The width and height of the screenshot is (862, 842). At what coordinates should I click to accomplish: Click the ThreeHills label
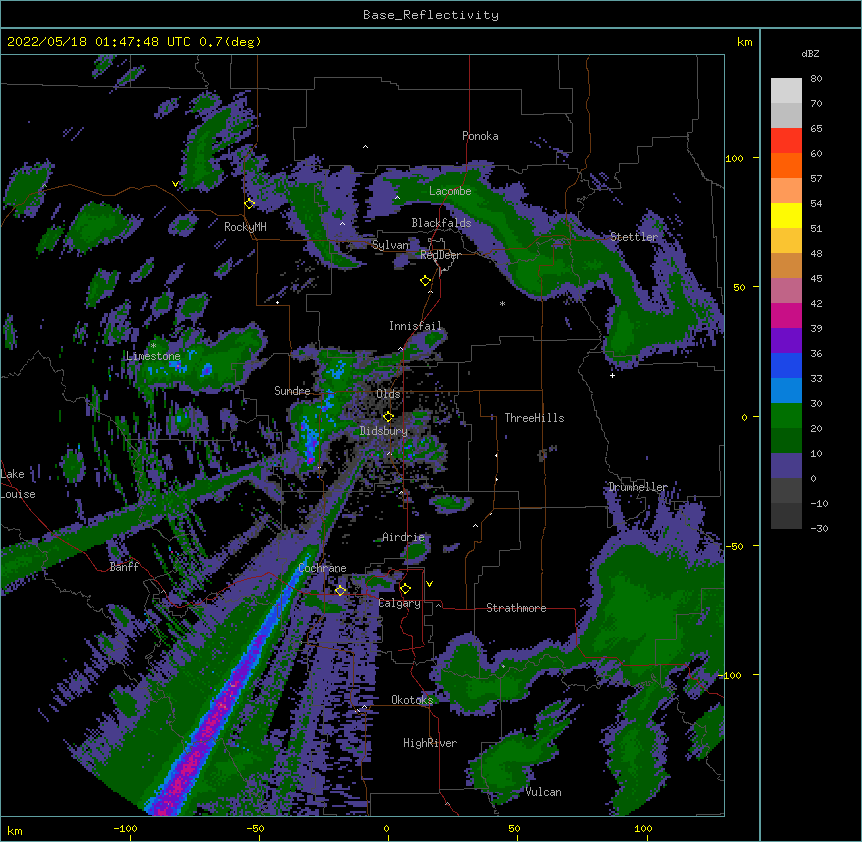[x=534, y=418]
